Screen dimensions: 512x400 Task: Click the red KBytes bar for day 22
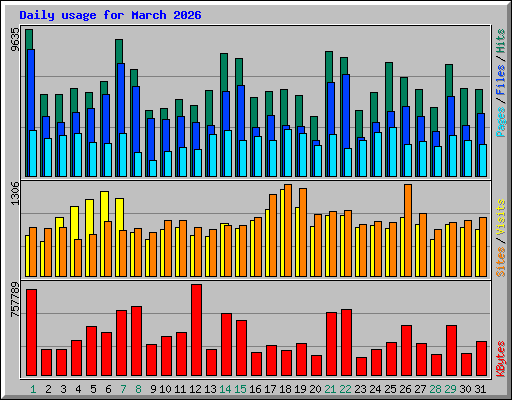tap(346, 343)
